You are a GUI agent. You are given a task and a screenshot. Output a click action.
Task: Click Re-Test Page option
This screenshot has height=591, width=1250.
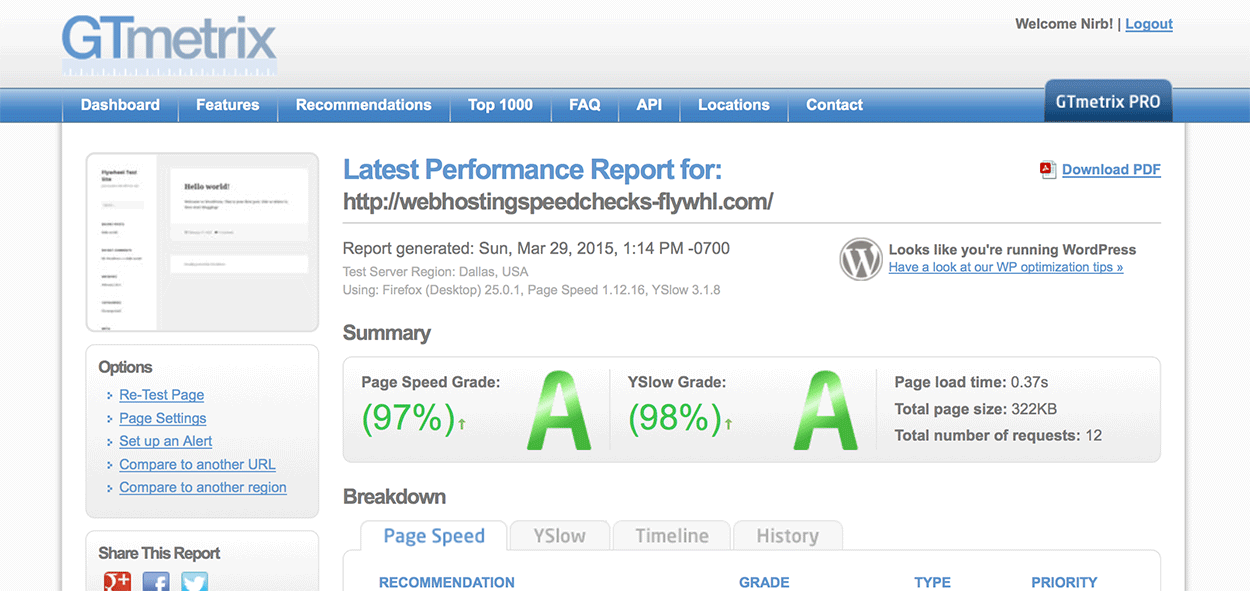point(161,395)
